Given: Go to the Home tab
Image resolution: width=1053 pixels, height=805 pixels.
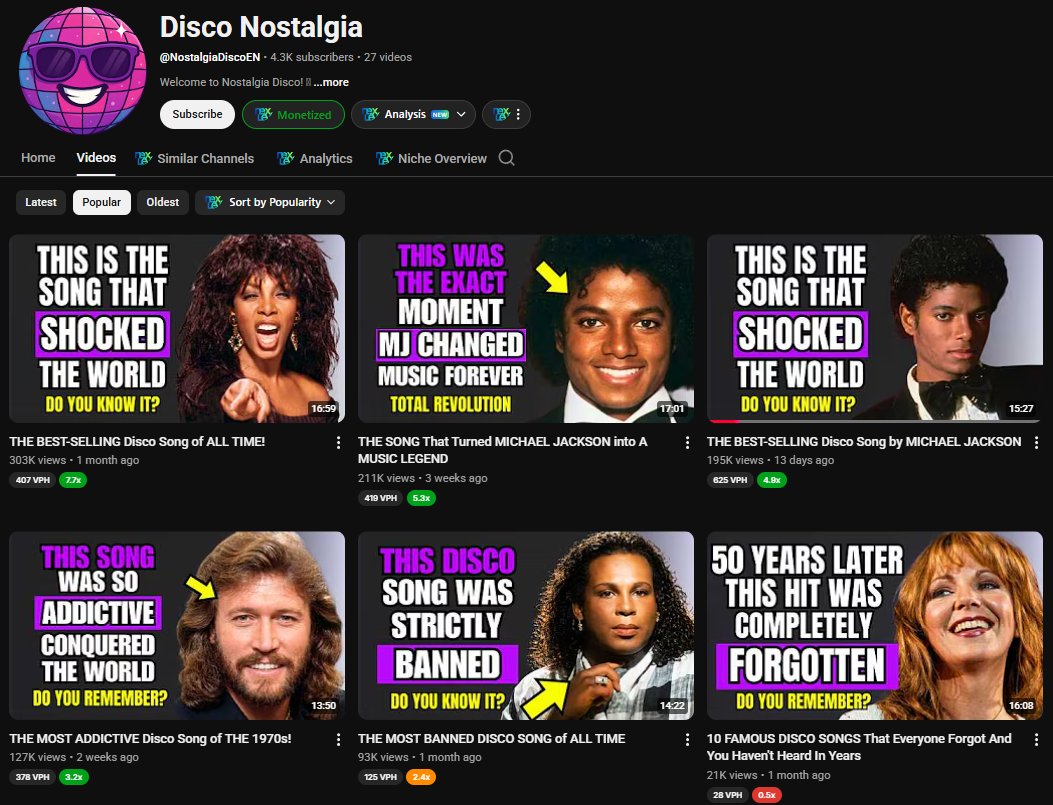Looking at the screenshot, I should pyautogui.click(x=38, y=158).
